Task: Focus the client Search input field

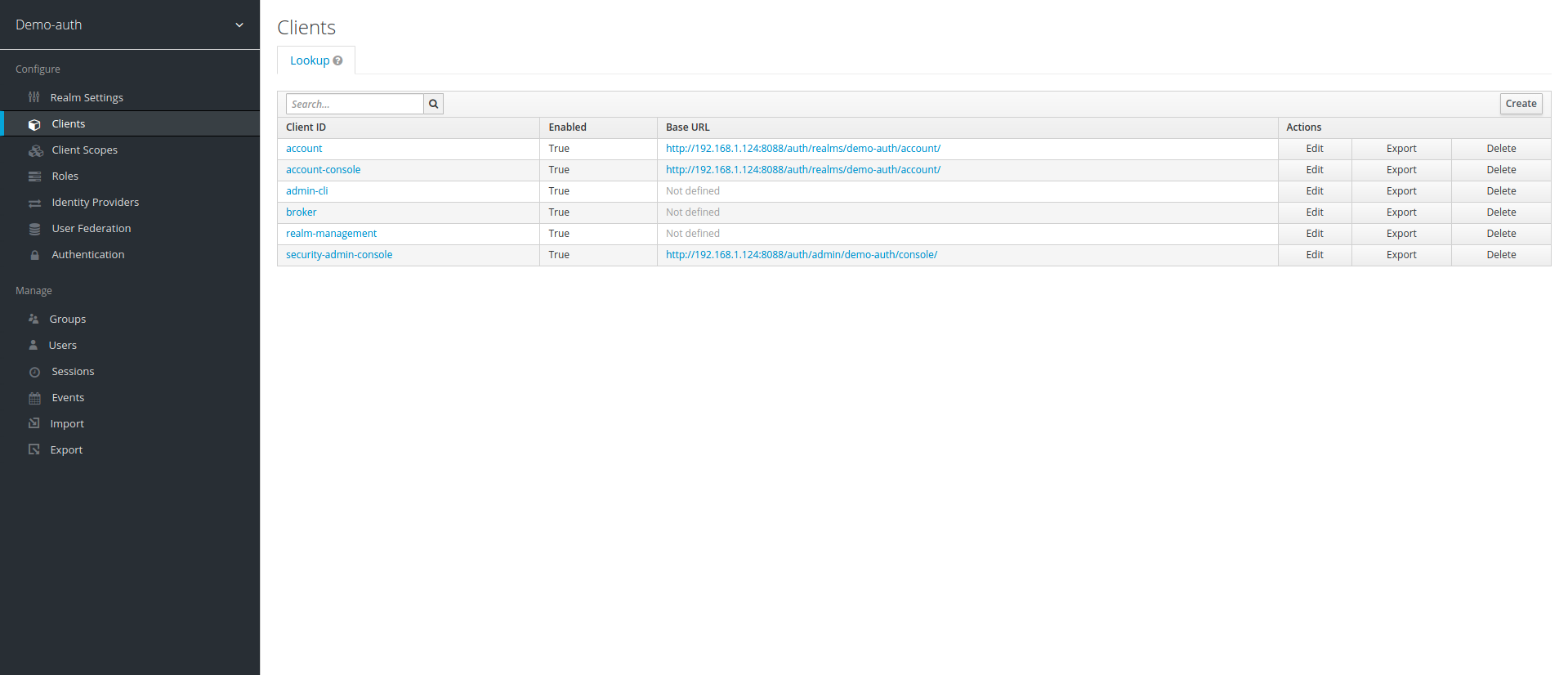Action: click(x=355, y=104)
